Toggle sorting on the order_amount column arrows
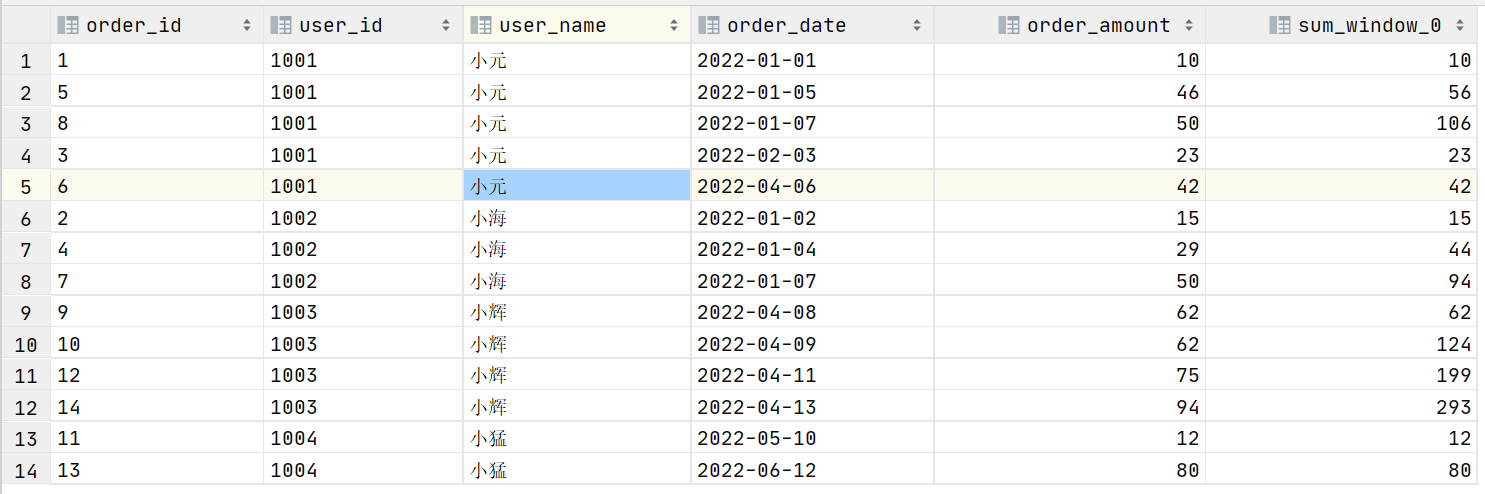 pyautogui.click(x=1188, y=26)
